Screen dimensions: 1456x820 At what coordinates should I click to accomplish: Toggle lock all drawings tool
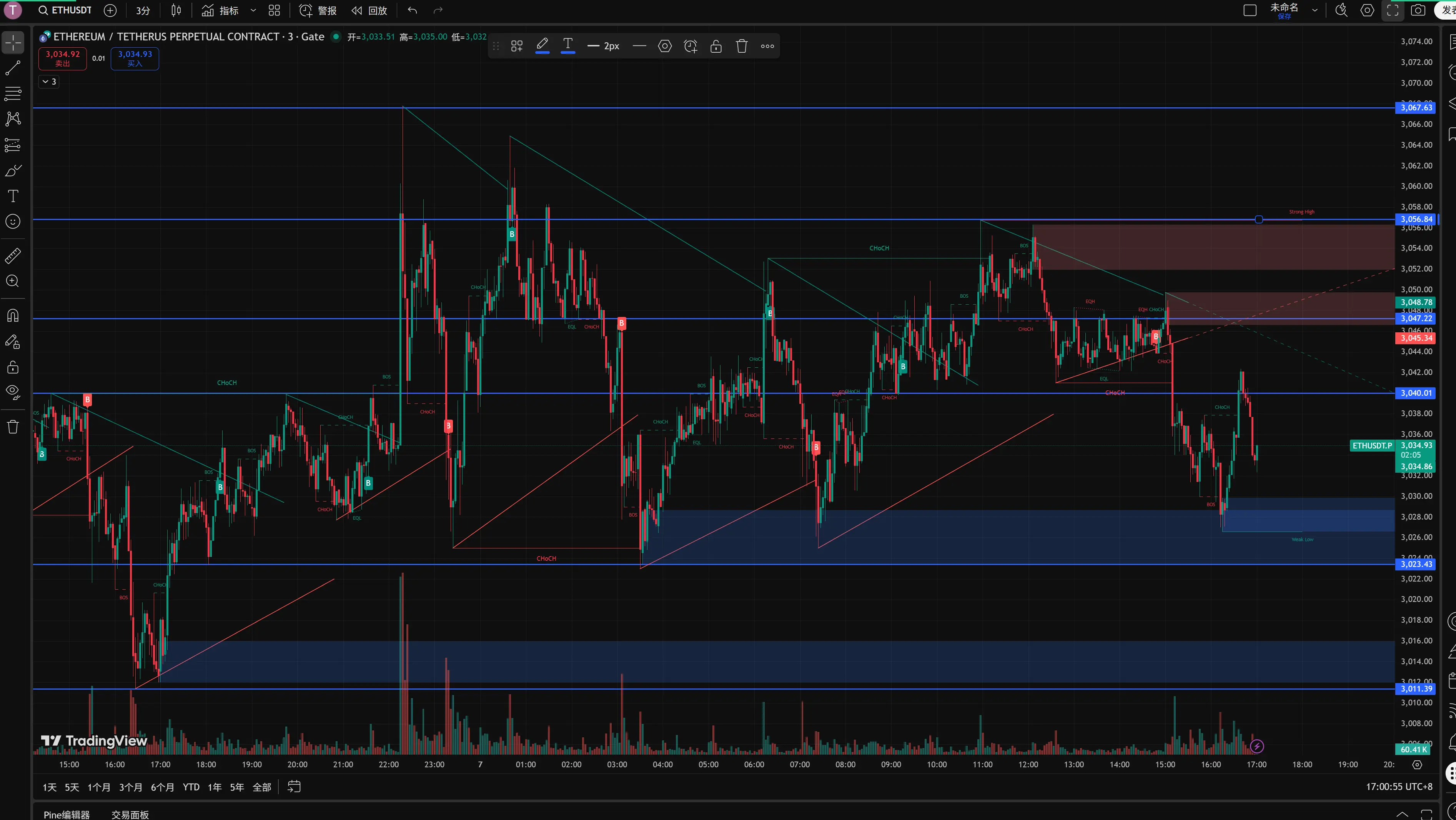pos(13,368)
